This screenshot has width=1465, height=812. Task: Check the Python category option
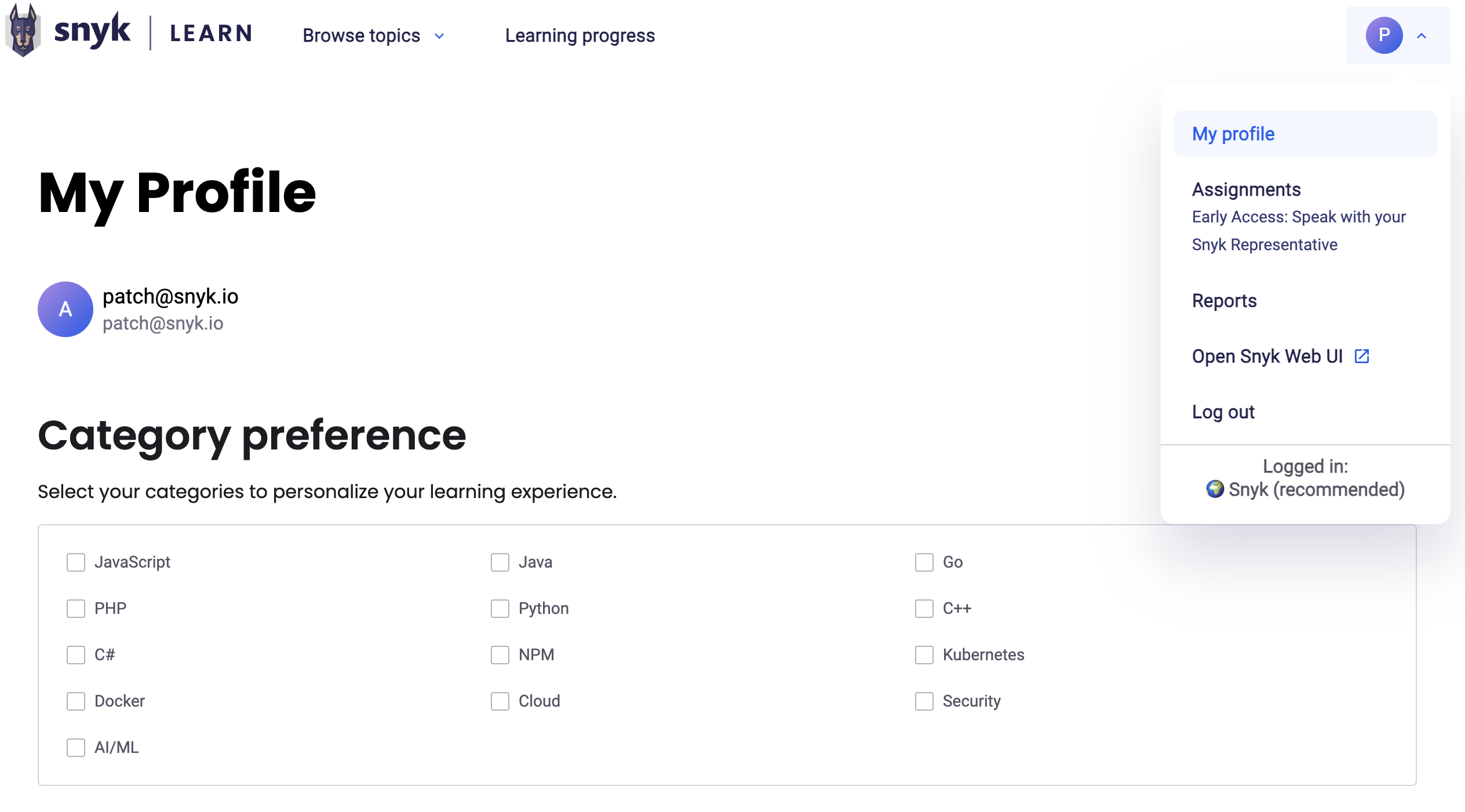(x=500, y=609)
